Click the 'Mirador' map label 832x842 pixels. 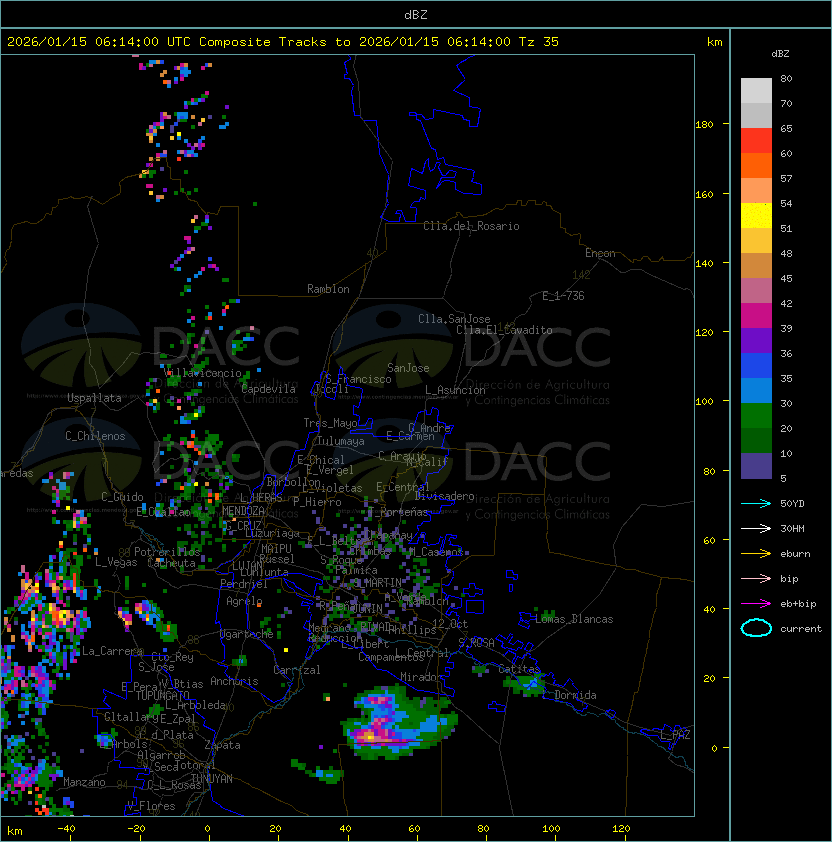422,677
